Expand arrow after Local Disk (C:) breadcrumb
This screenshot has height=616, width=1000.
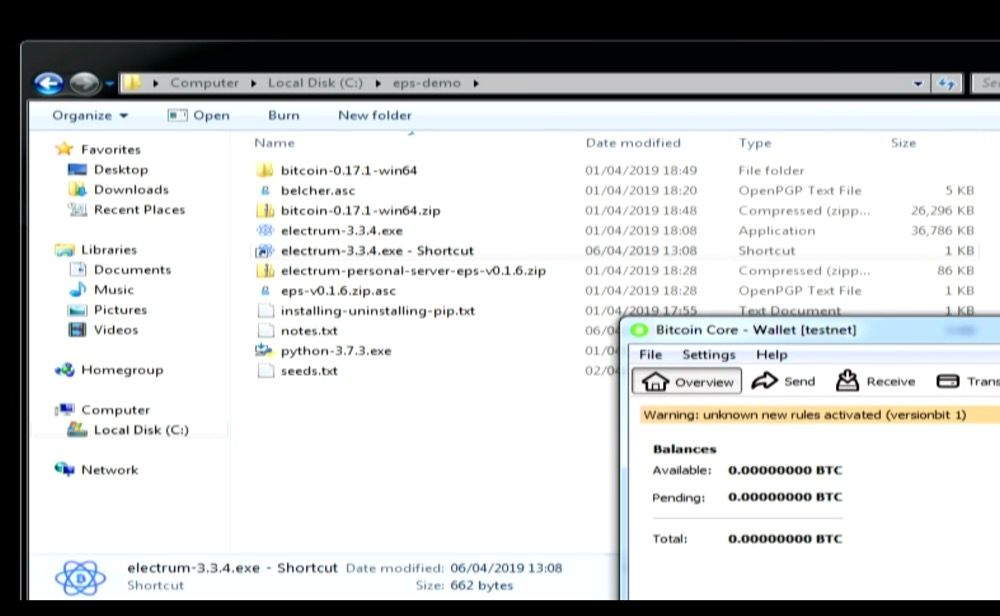(x=378, y=84)
